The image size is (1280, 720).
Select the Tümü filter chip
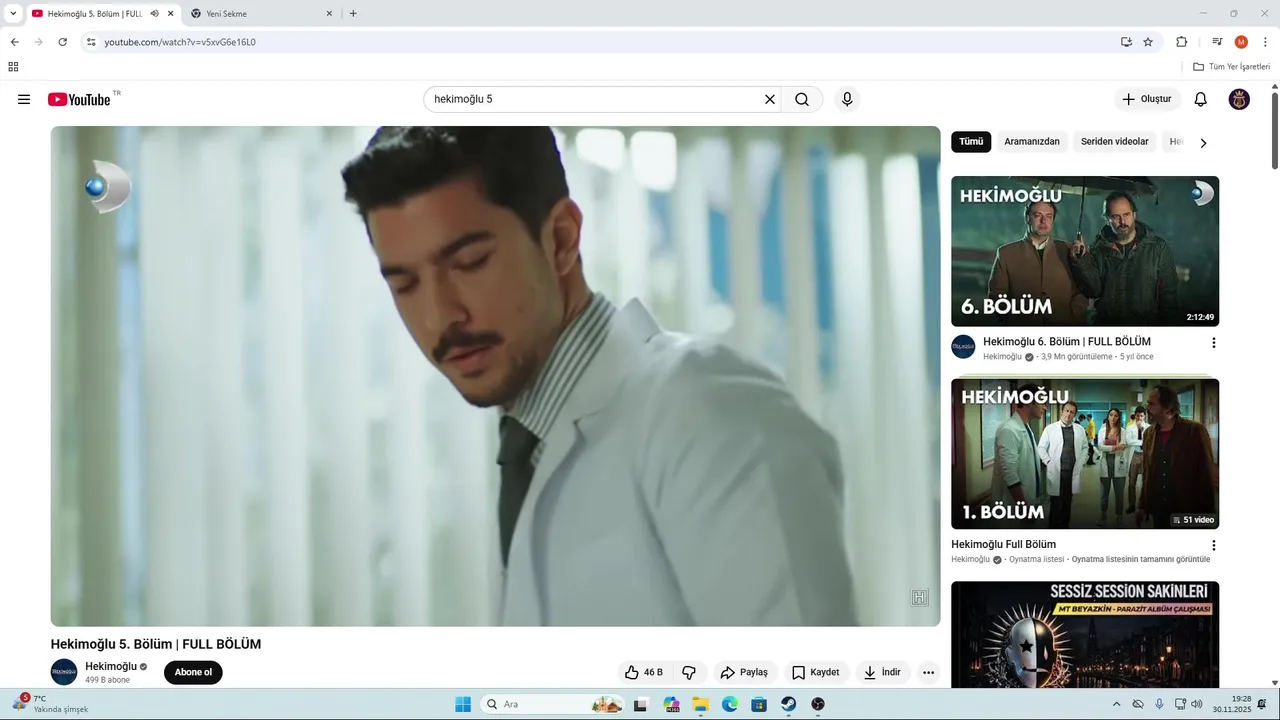[971, 142]
